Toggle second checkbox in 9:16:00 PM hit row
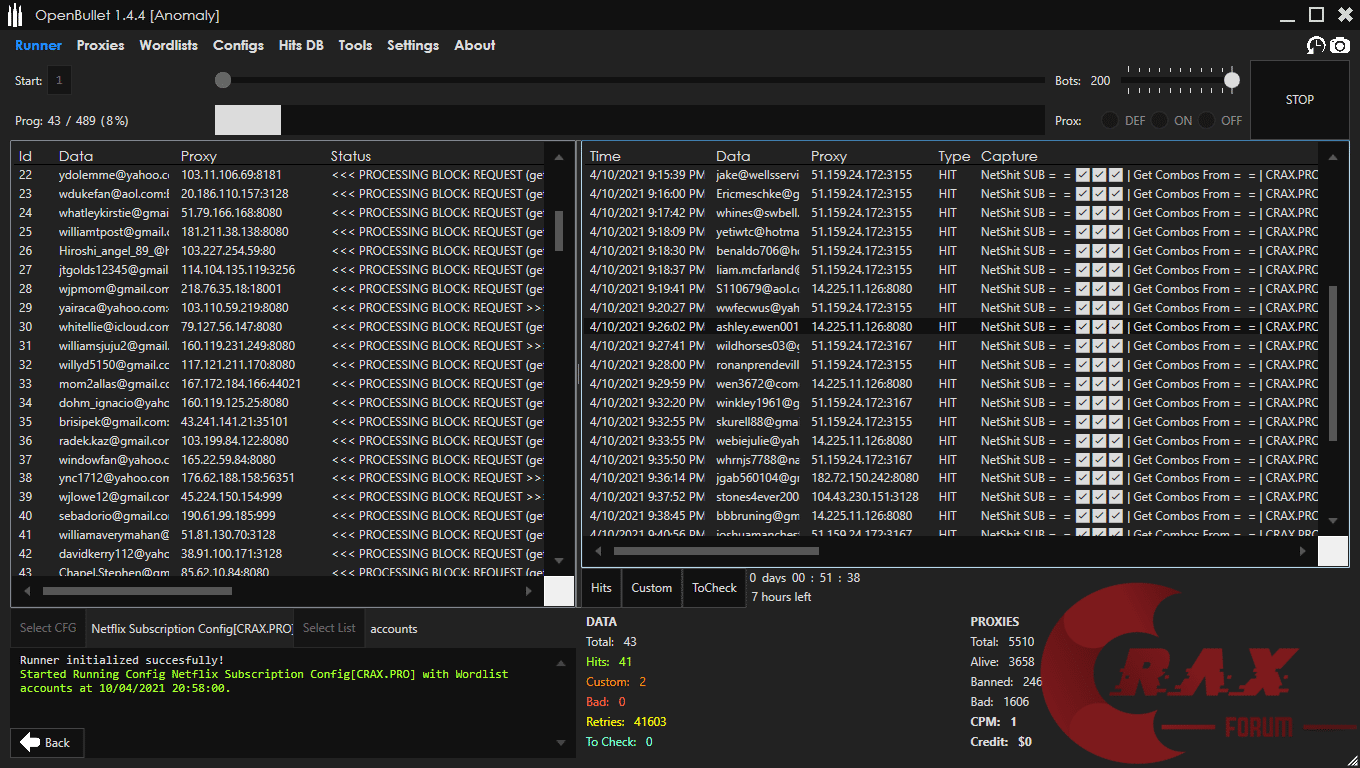The height and width of the screenshot is (768, 1360). pos(1099,194)
